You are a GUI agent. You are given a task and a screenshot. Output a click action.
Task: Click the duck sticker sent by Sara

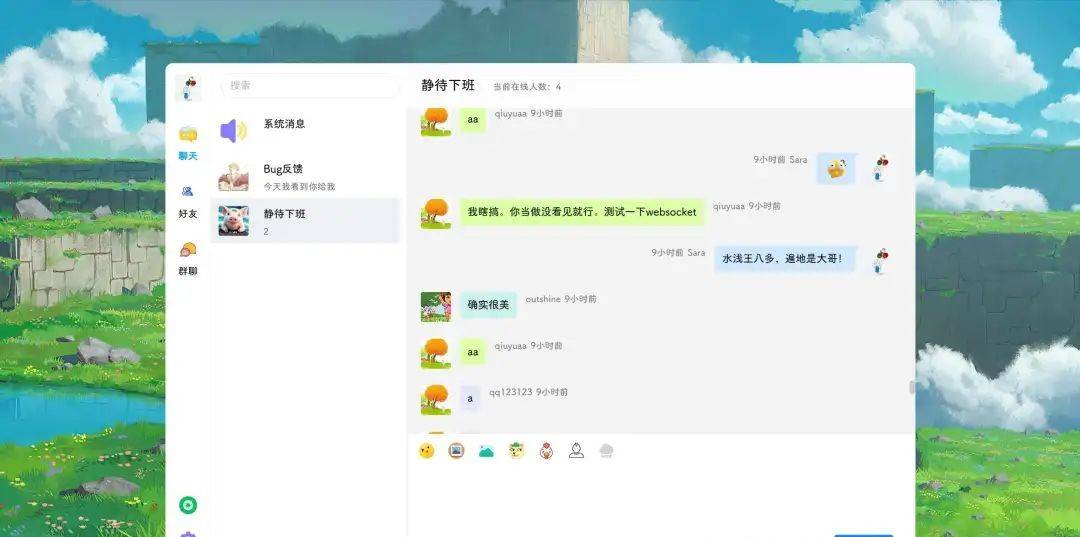pos(836,169)
